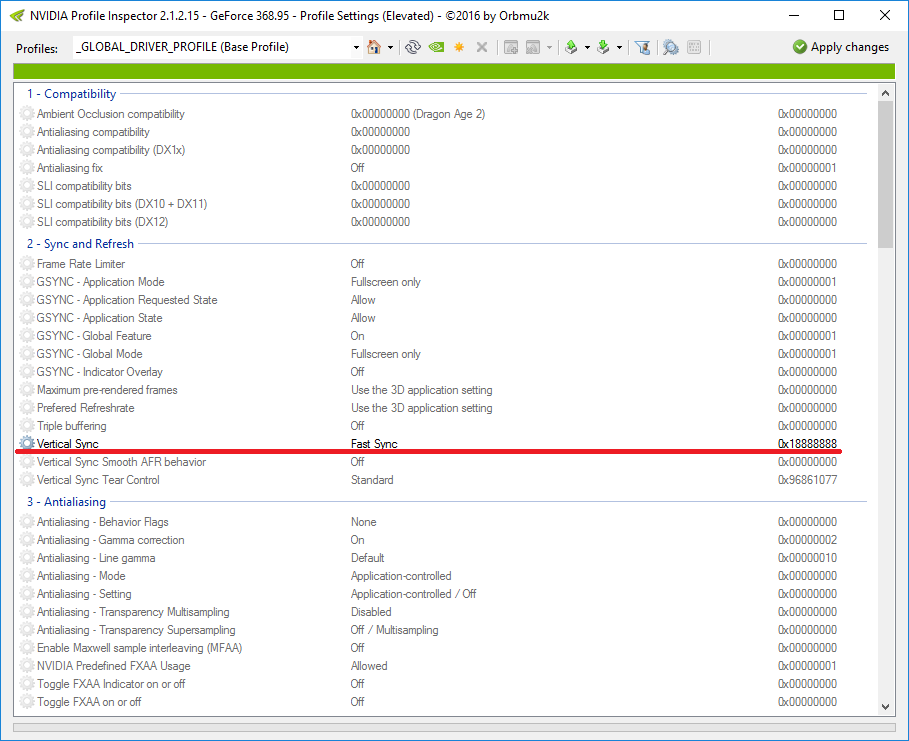The height and width of the screenshot is (741, 909).
Task: Click the gear icon beside Toggle FXAA on or off
Action: [x=27, y=702]
